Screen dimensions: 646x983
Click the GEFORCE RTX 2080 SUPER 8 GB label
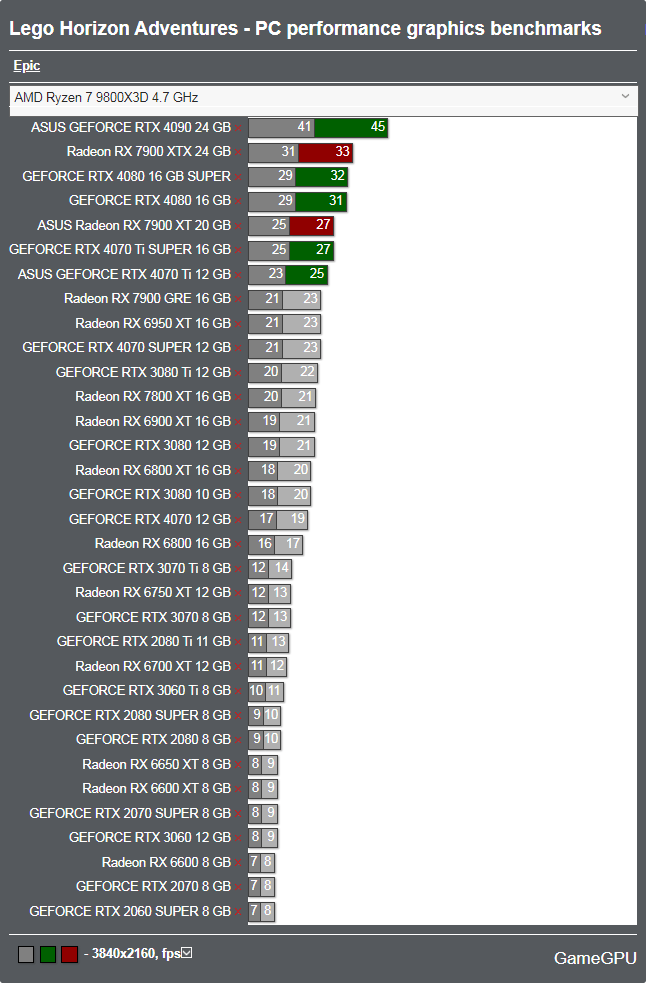[130, 715]
